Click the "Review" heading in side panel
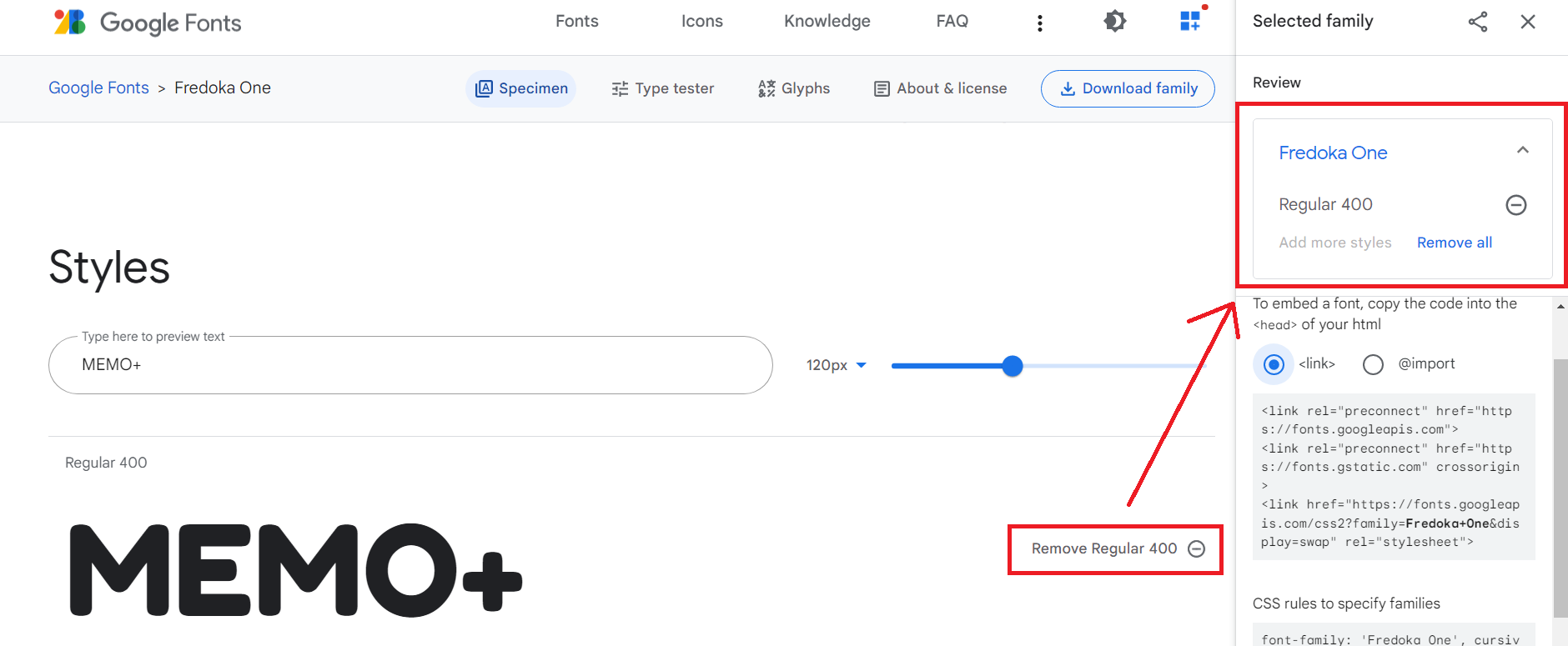 point(1277,83)
